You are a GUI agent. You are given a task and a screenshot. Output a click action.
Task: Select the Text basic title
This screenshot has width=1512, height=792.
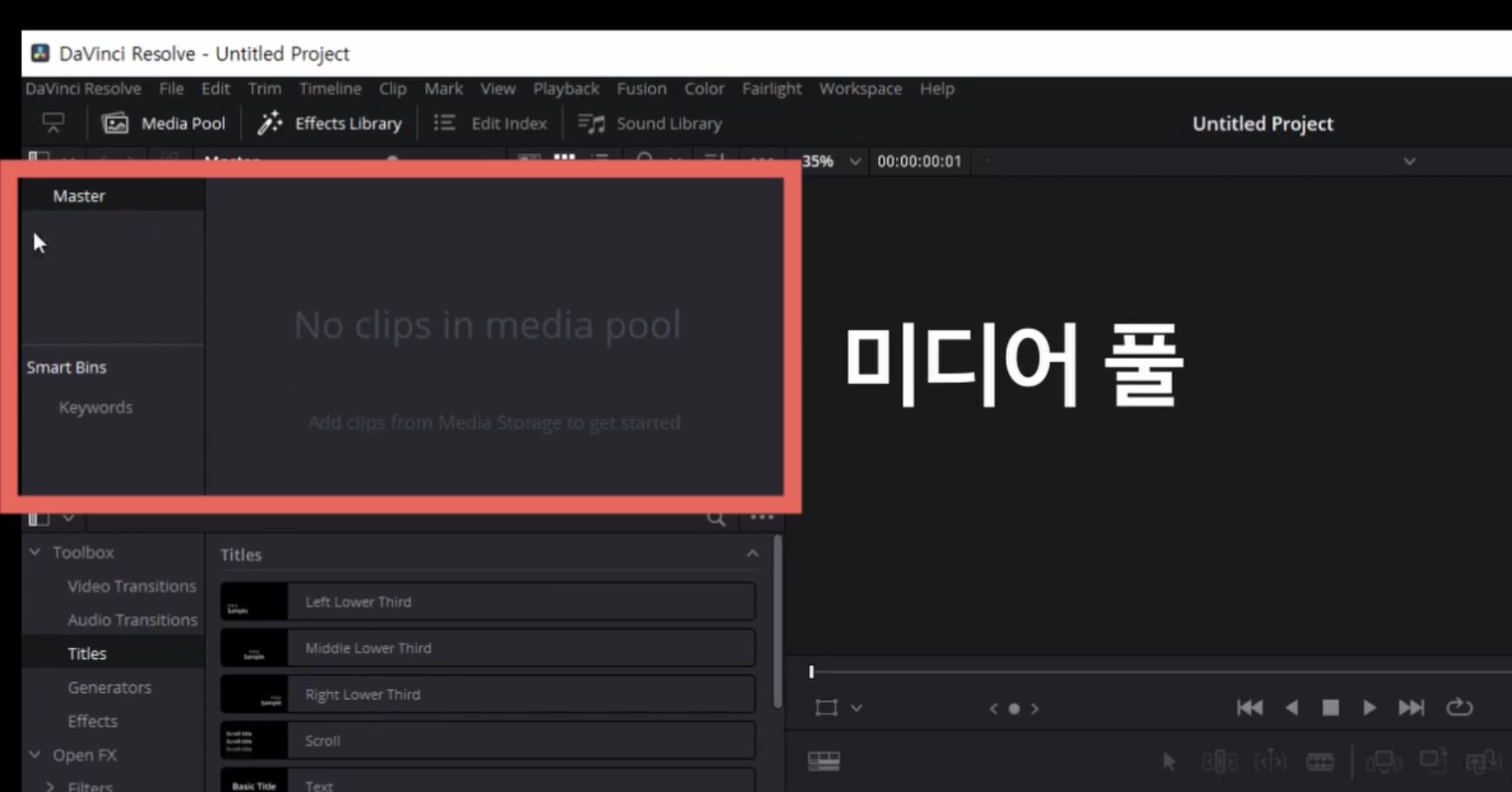click(487, 781)
